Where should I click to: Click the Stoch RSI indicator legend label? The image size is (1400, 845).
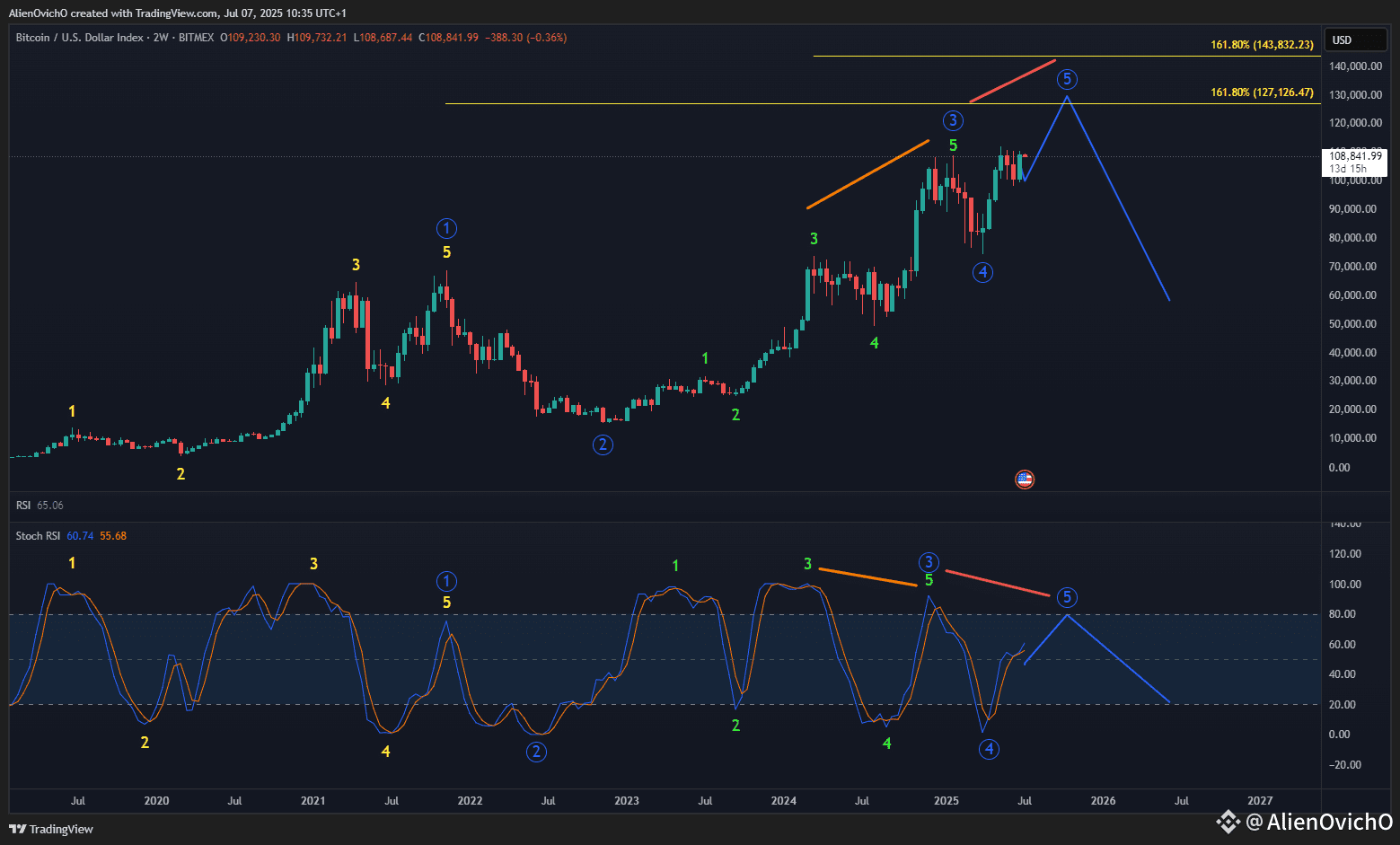coord(38,536)
